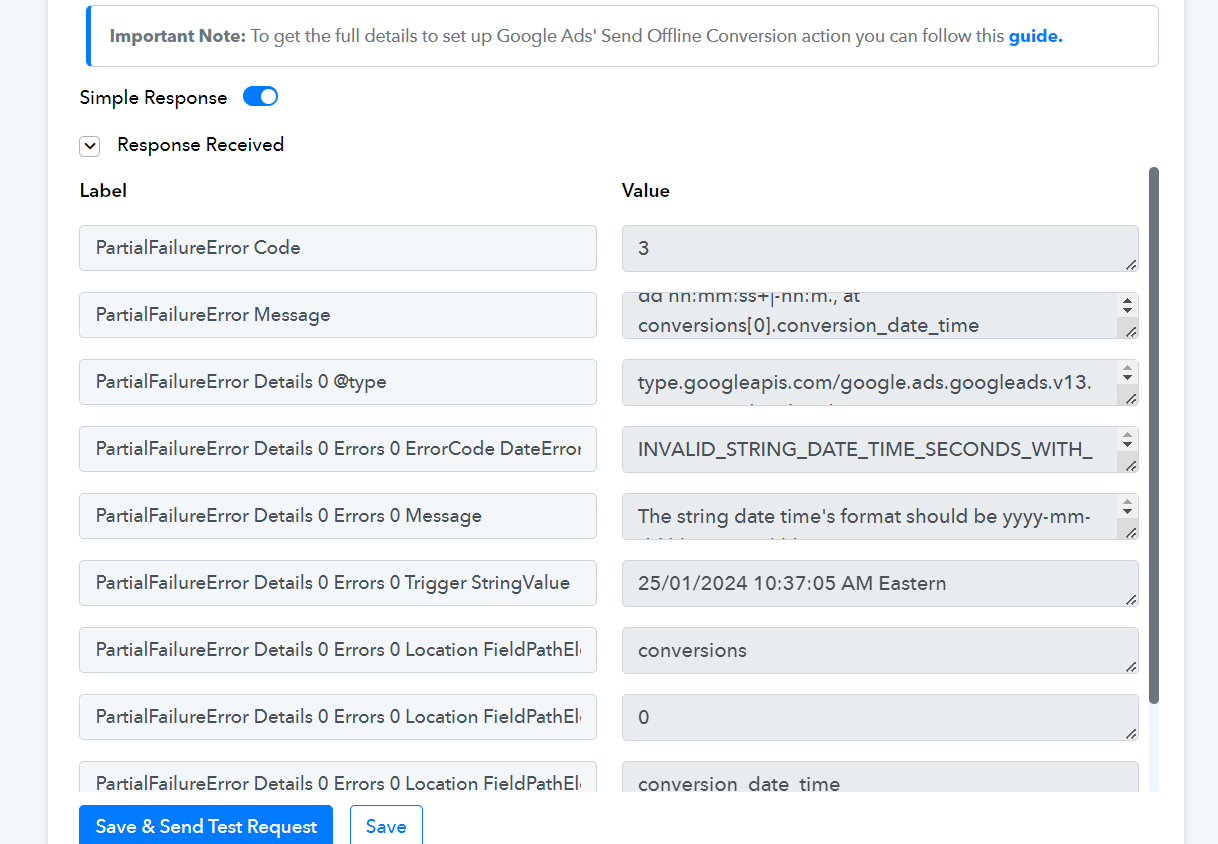The image size is (1218, 844).
Task: Click value field with conversions[0].conversion_date_time
Action: pos(880,315)
